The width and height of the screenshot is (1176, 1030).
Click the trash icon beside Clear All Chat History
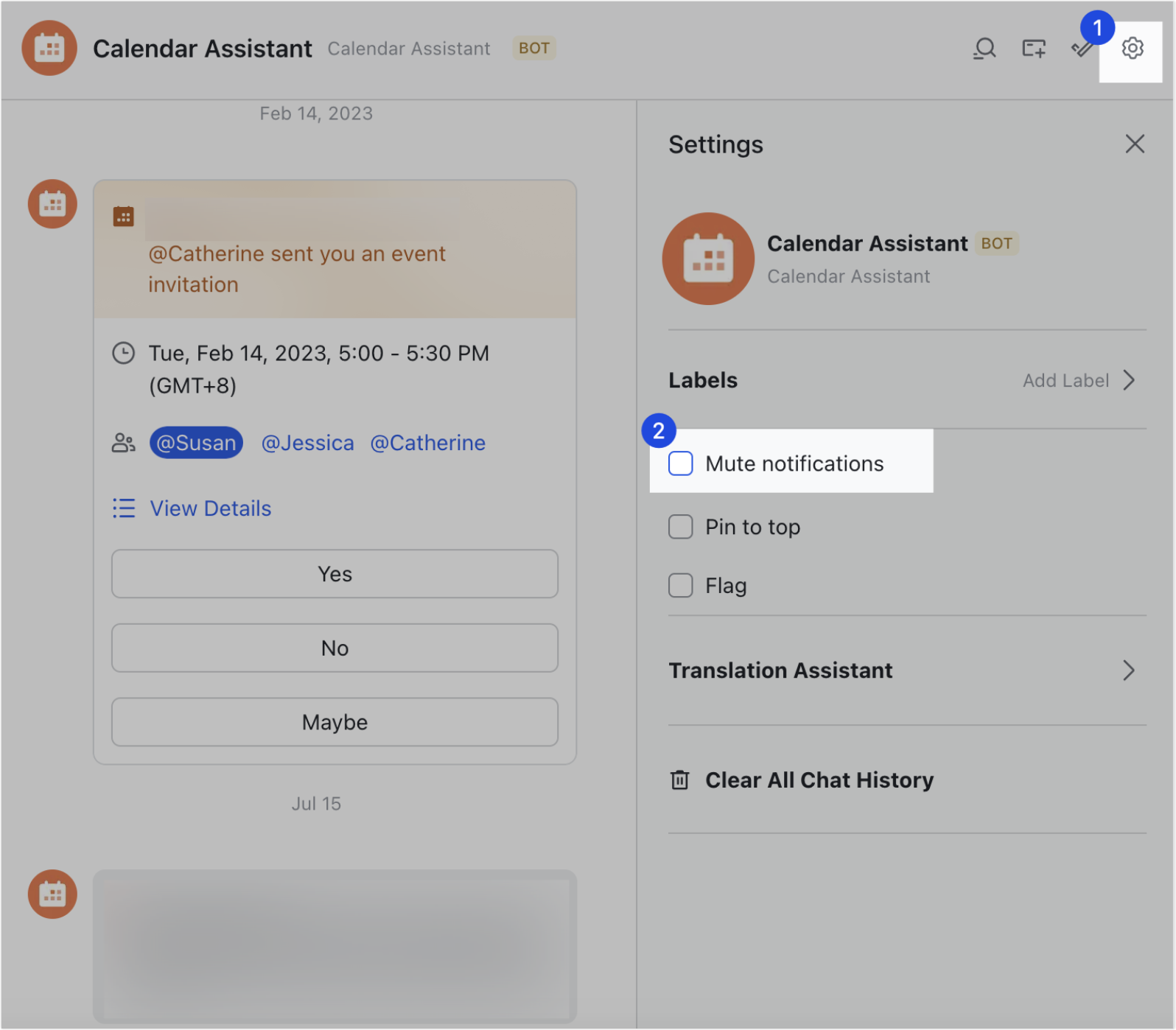coord(679,779)
